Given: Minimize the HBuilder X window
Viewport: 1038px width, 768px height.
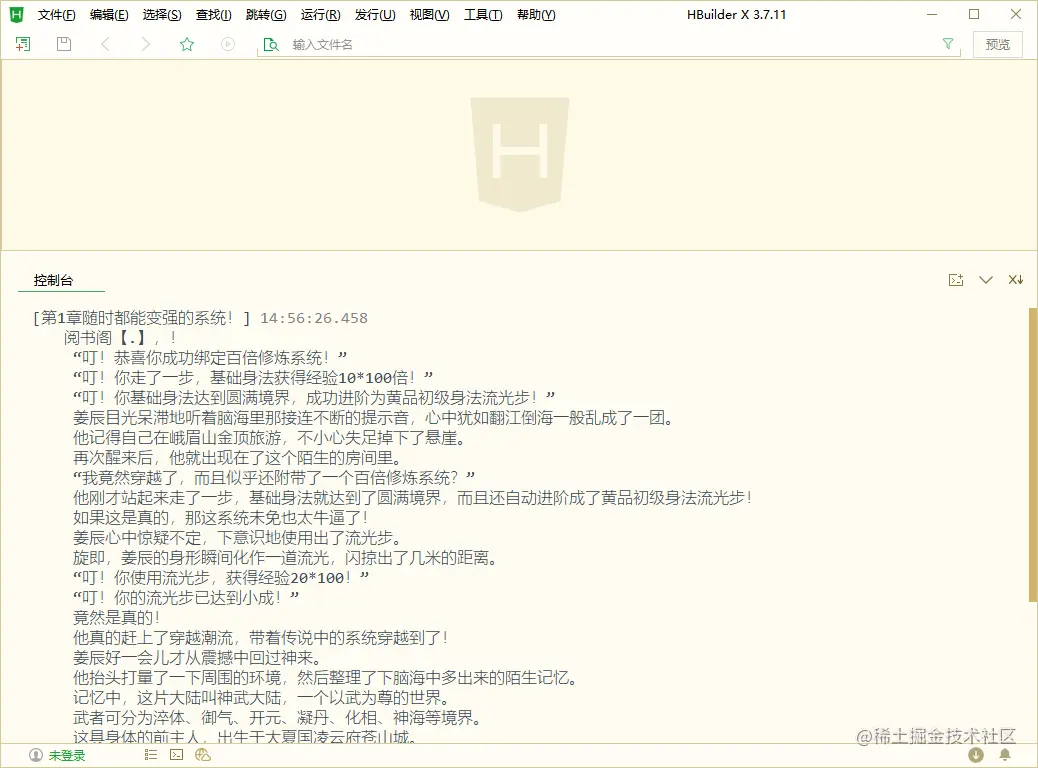Looking at the screenshot, I should (932, 15).
